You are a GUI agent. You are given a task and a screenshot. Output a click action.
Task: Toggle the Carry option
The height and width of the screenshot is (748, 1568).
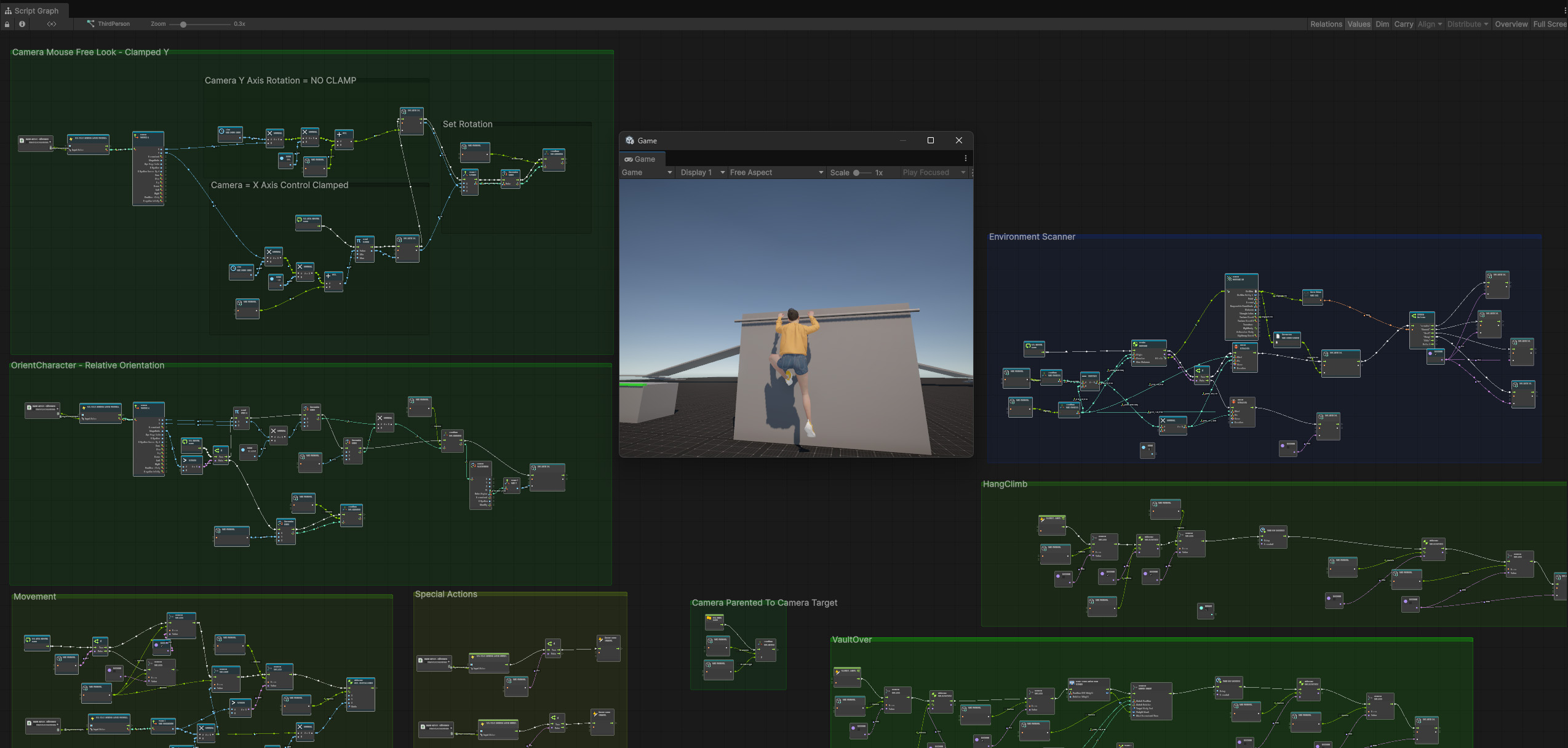(x=1403, y=24)
